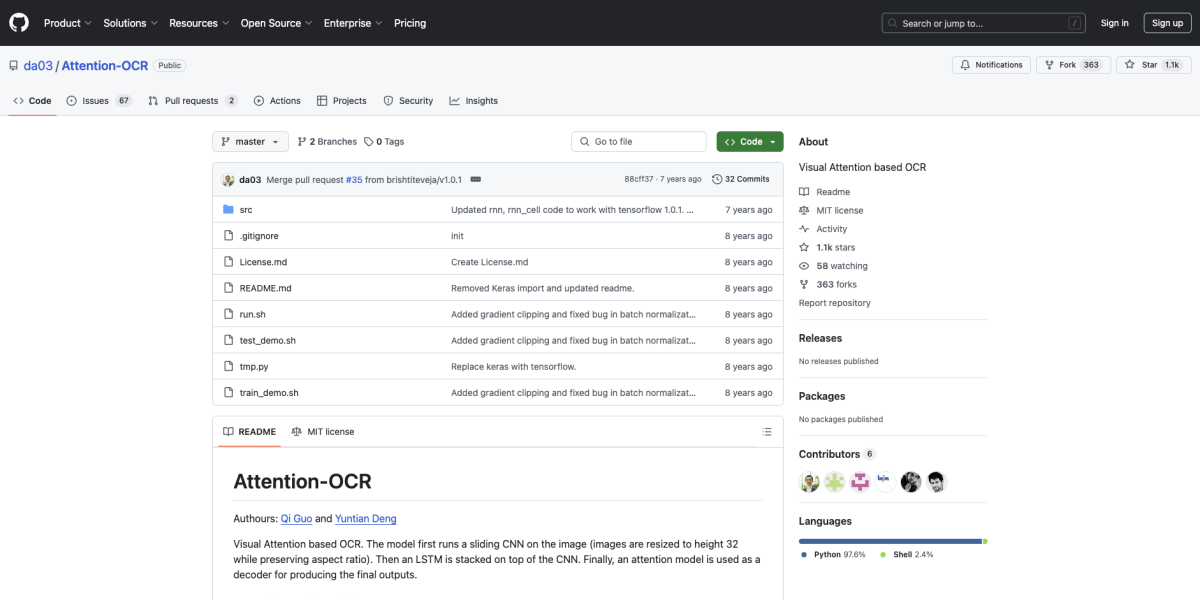Click the Python language bar segment
The height and width of the screenshot is (600, 1200).
coord(890,541)
